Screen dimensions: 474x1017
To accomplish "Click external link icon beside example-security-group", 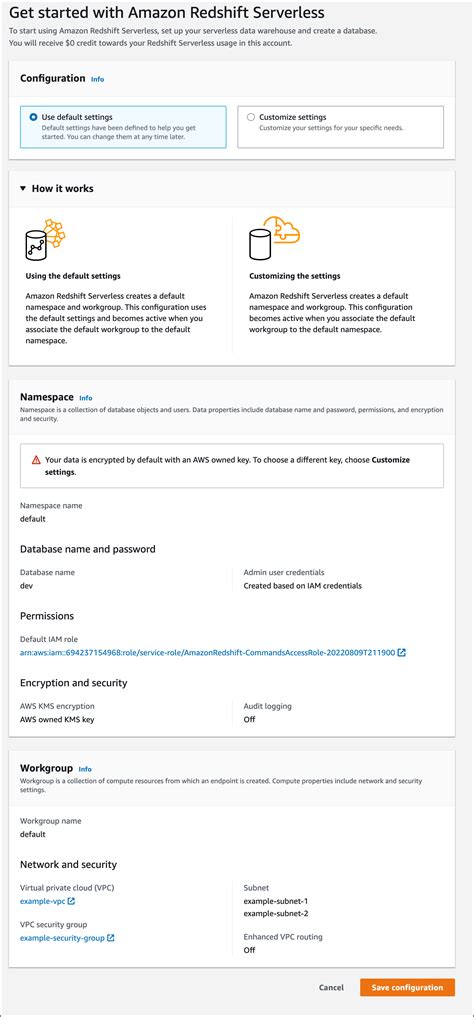I will (110, 938).
